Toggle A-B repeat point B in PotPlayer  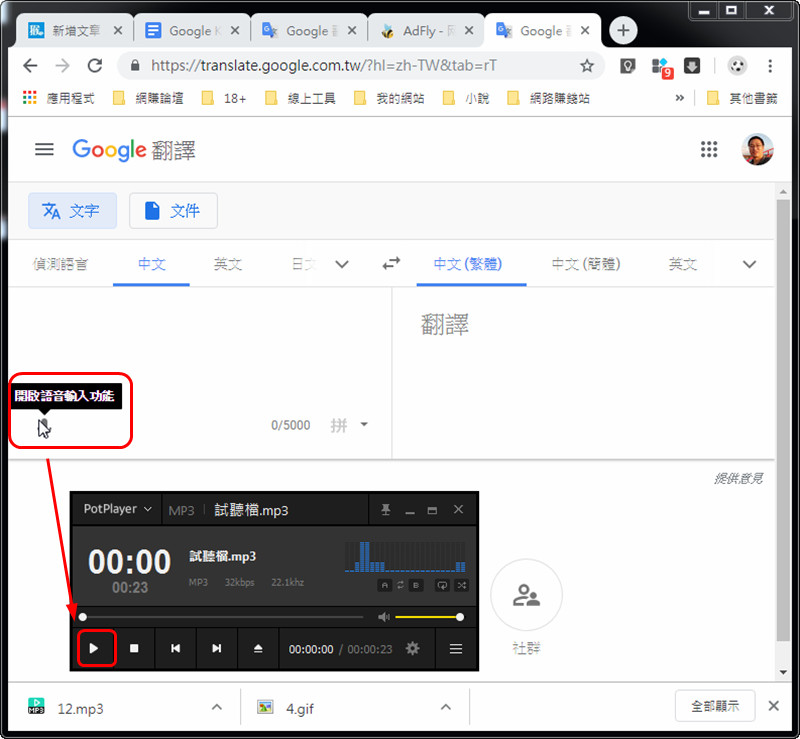tap(416, 585)
